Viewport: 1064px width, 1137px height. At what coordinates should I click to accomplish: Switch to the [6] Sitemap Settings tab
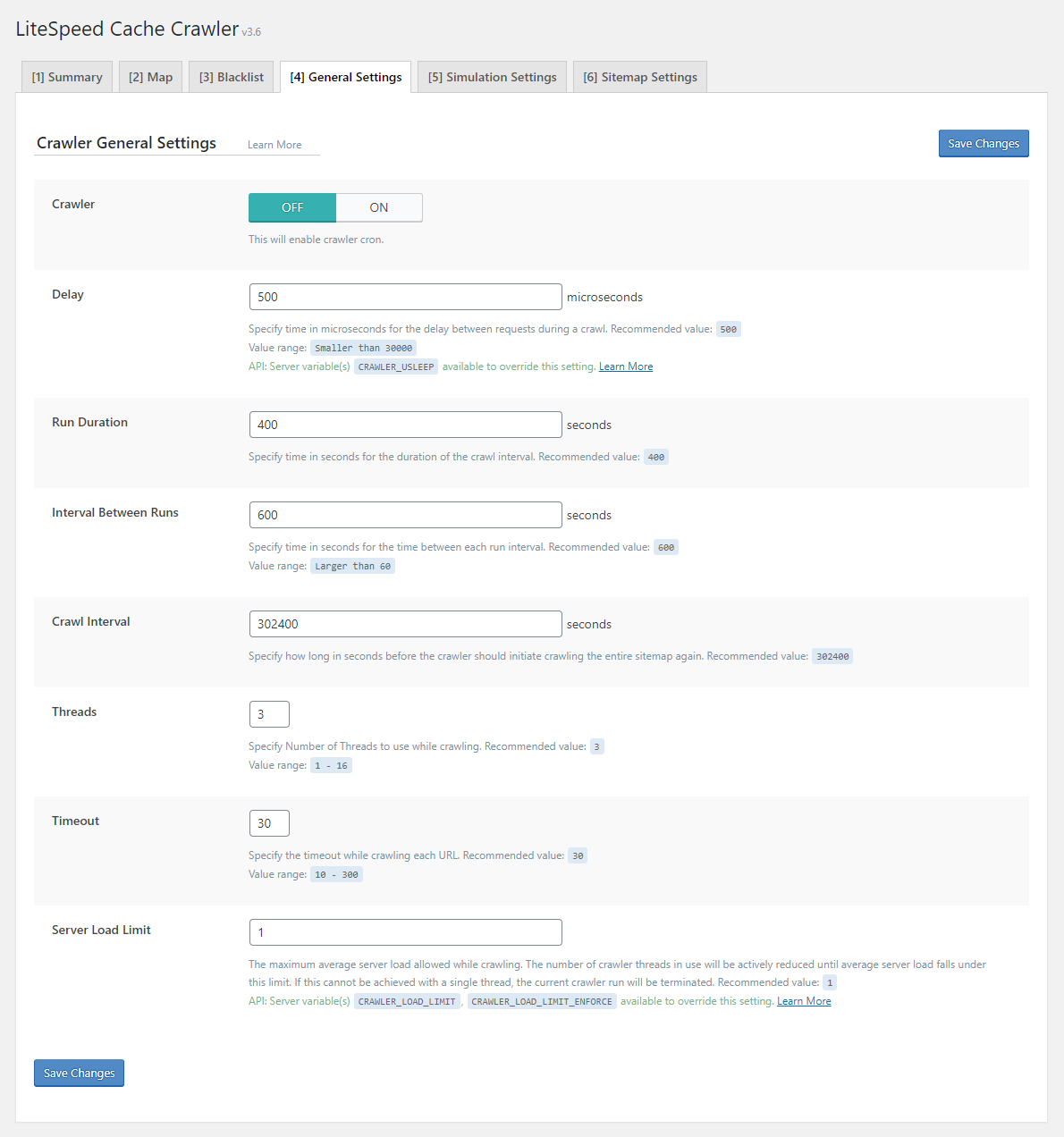click(x=640, y=77)
